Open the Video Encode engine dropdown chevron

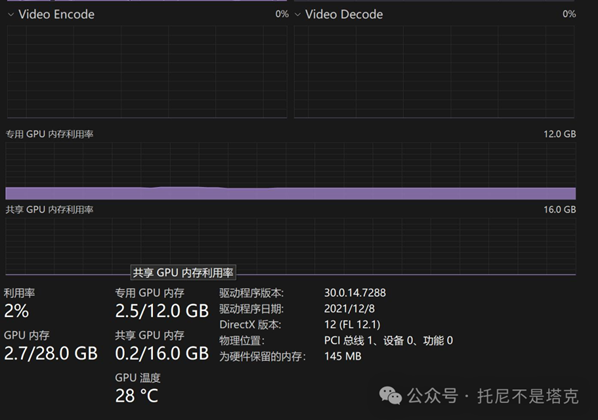[11, 15]
